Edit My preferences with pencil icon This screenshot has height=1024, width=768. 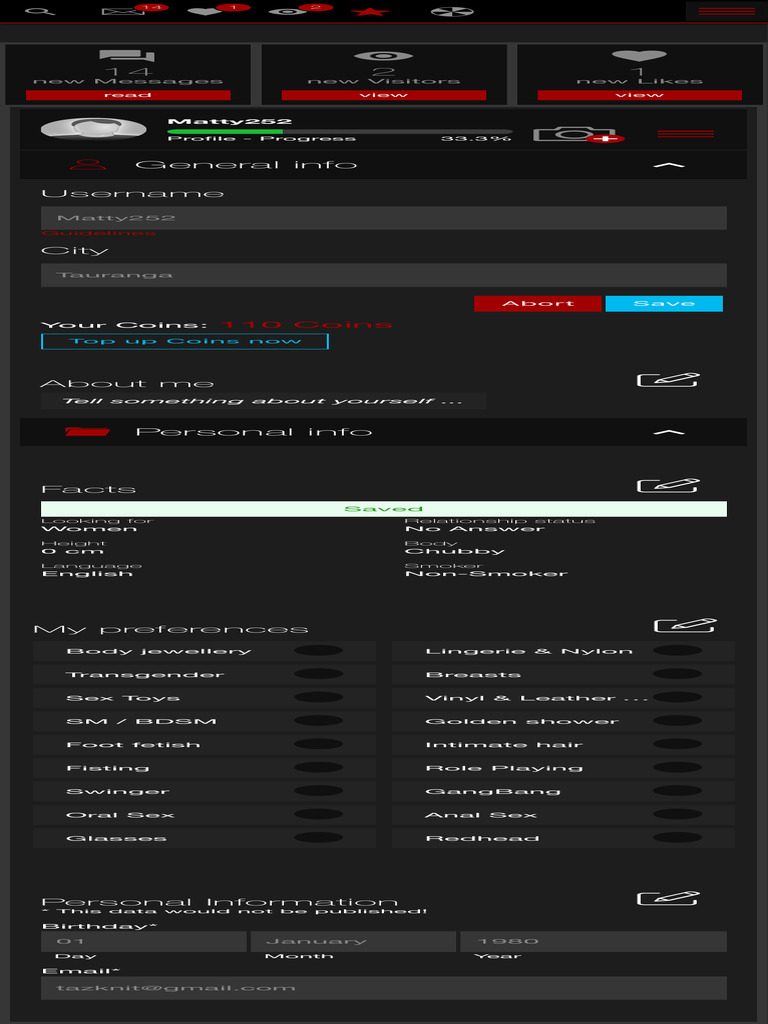coord(685,625)
